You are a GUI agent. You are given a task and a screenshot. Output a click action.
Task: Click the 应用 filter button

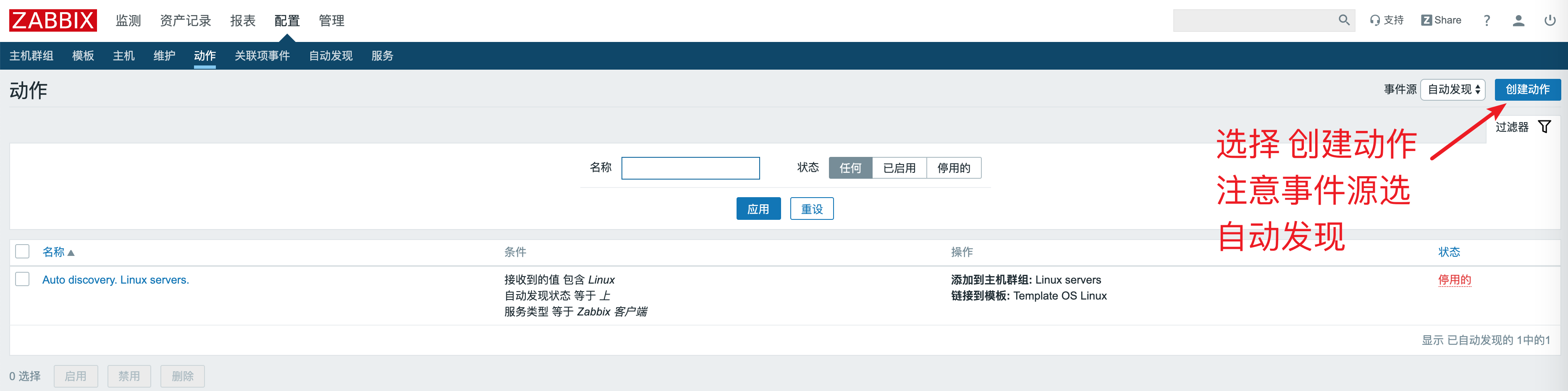coord(758,209)
